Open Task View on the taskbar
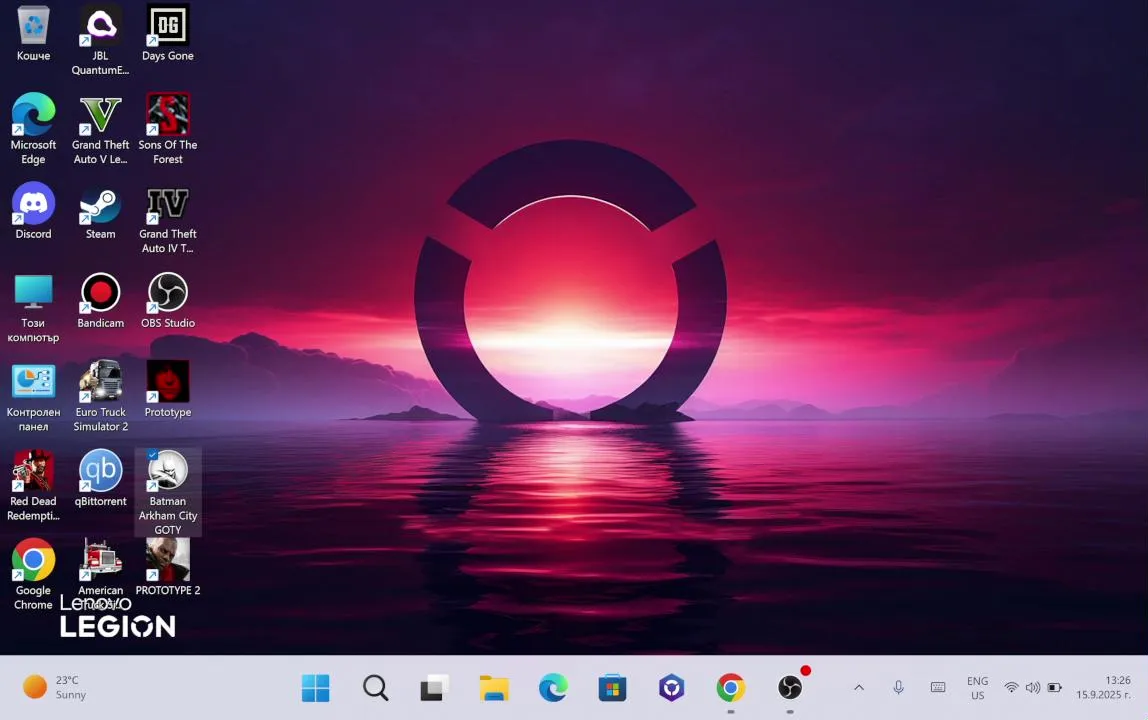The height and width of the screenshot is (720, 1148). pyautogui.click(x=434, y=688)
